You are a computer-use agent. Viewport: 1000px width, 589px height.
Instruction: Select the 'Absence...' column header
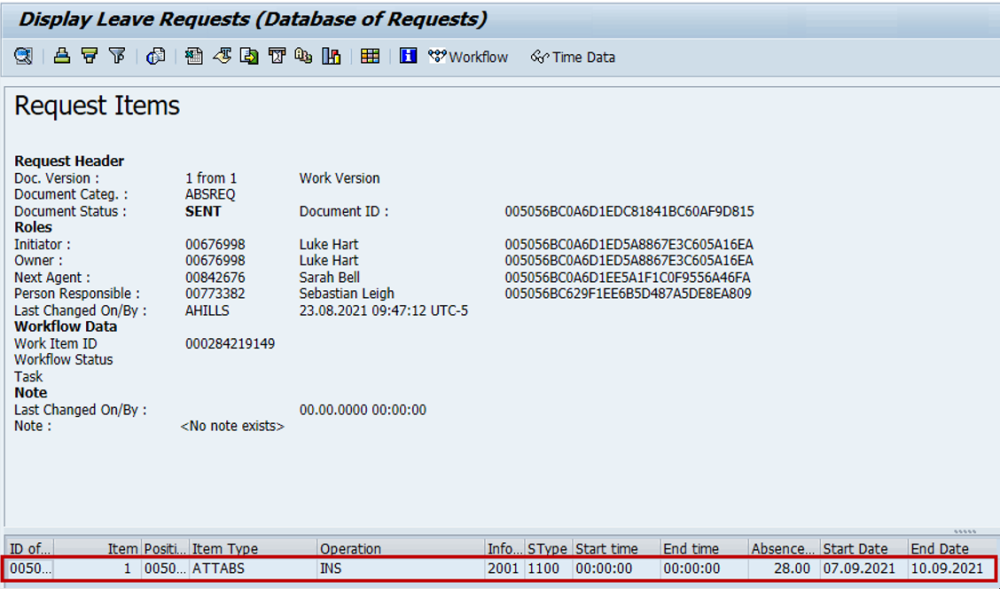pyautogui.click(x=784, y=548)
